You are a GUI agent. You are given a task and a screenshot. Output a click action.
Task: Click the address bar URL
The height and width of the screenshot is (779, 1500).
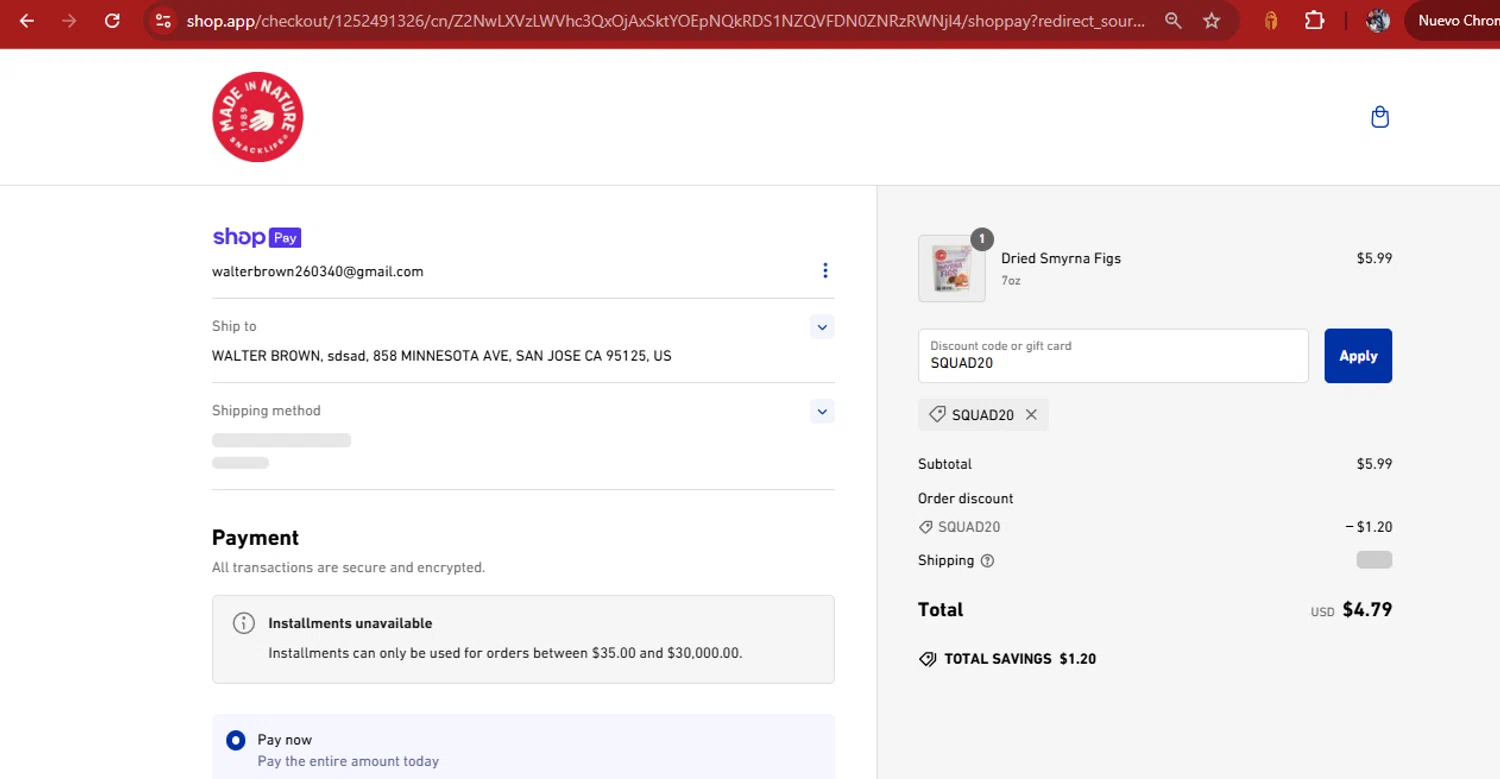click(665, 21)
